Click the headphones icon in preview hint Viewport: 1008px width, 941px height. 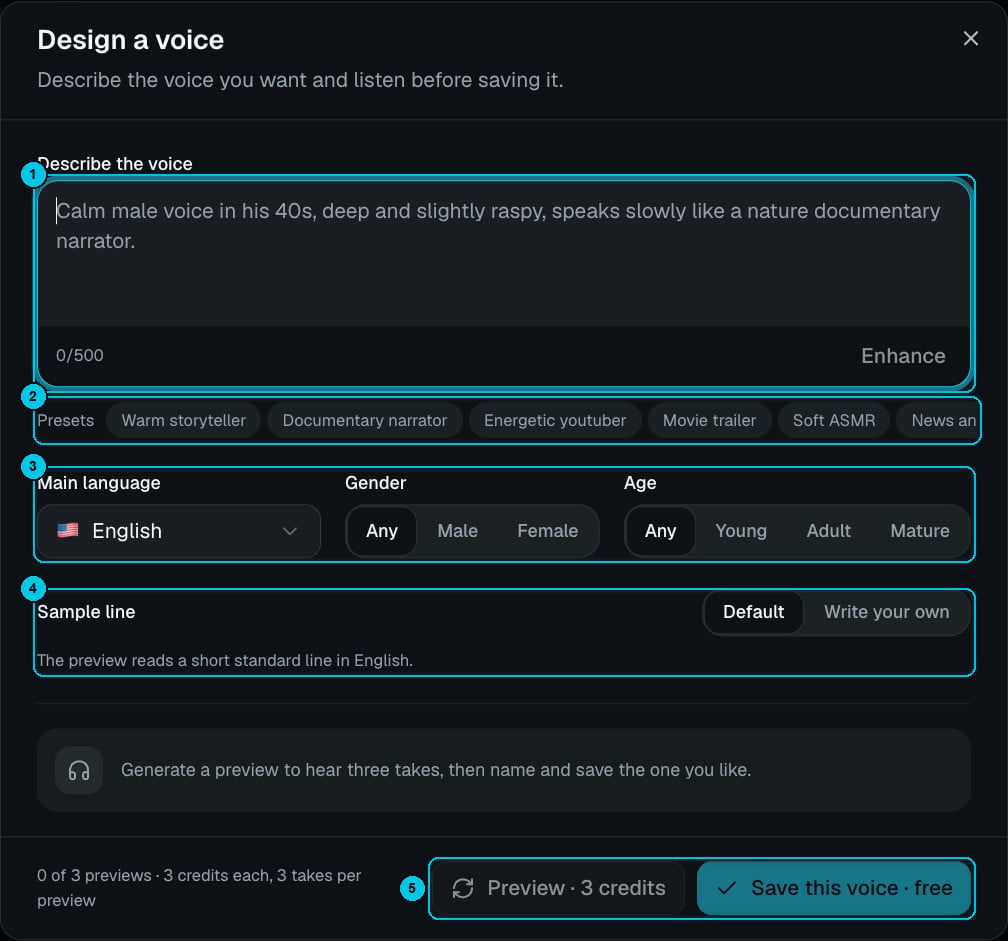[x=79, y=770]
